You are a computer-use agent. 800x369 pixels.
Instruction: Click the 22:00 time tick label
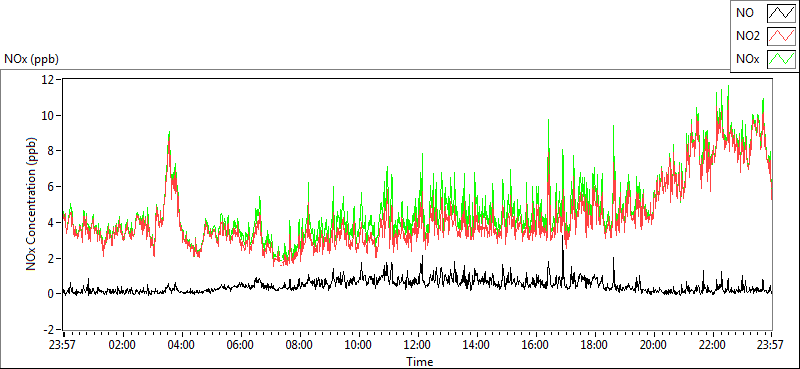[713, 344]
